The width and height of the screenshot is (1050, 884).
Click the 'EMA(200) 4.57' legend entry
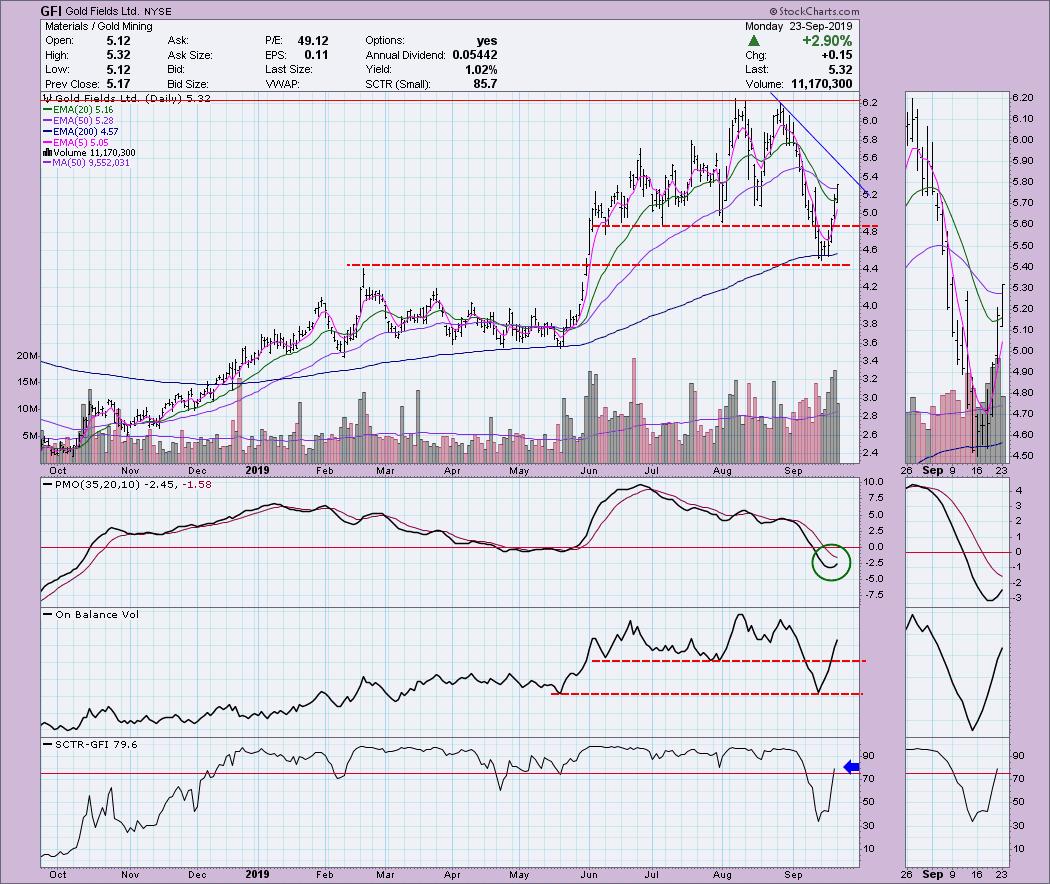(86, 132)
